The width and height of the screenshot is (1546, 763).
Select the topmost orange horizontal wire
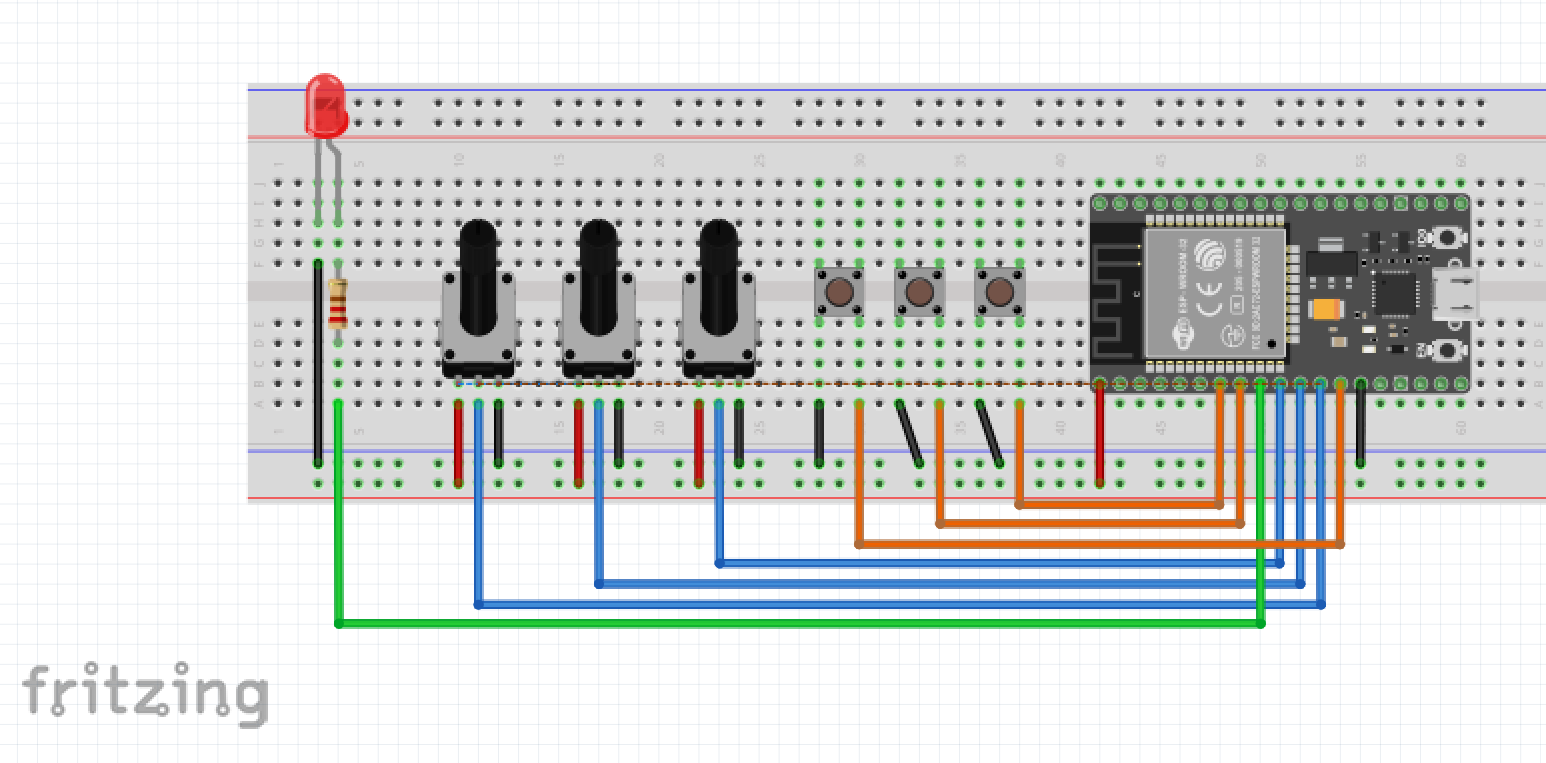pos(1119,504)
